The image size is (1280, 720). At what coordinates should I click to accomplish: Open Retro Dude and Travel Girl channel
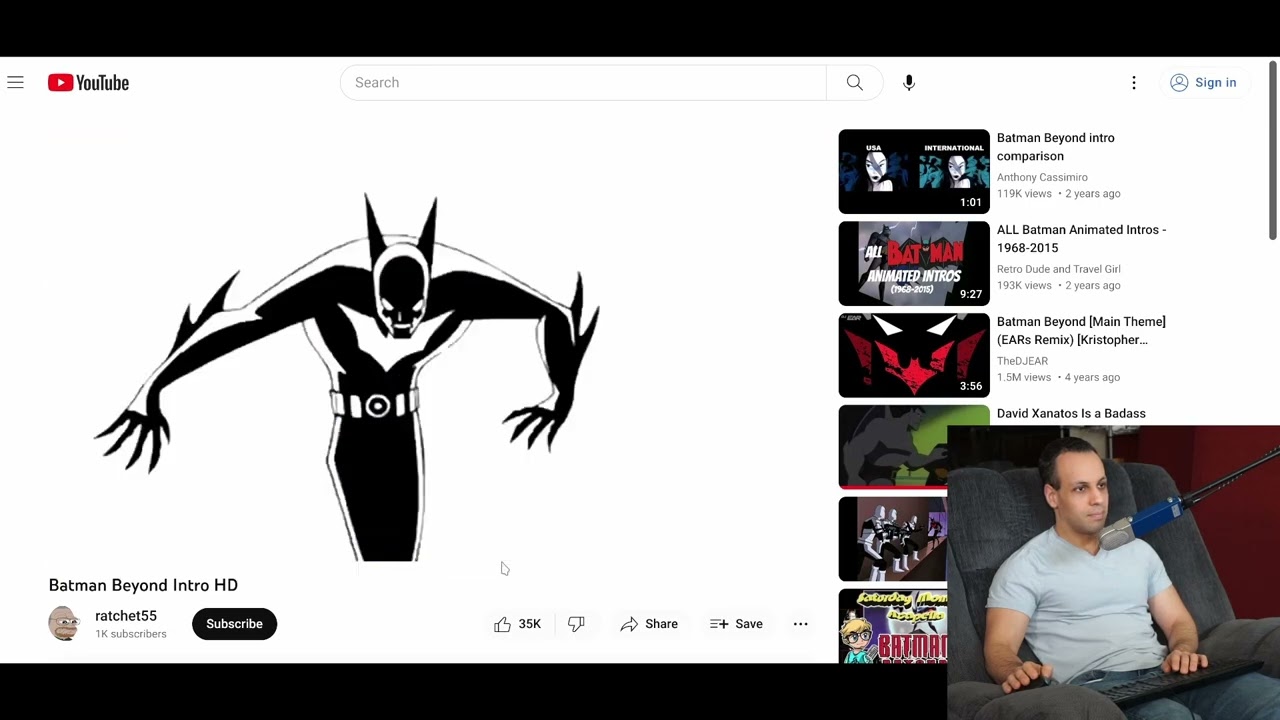point(1058,269)
